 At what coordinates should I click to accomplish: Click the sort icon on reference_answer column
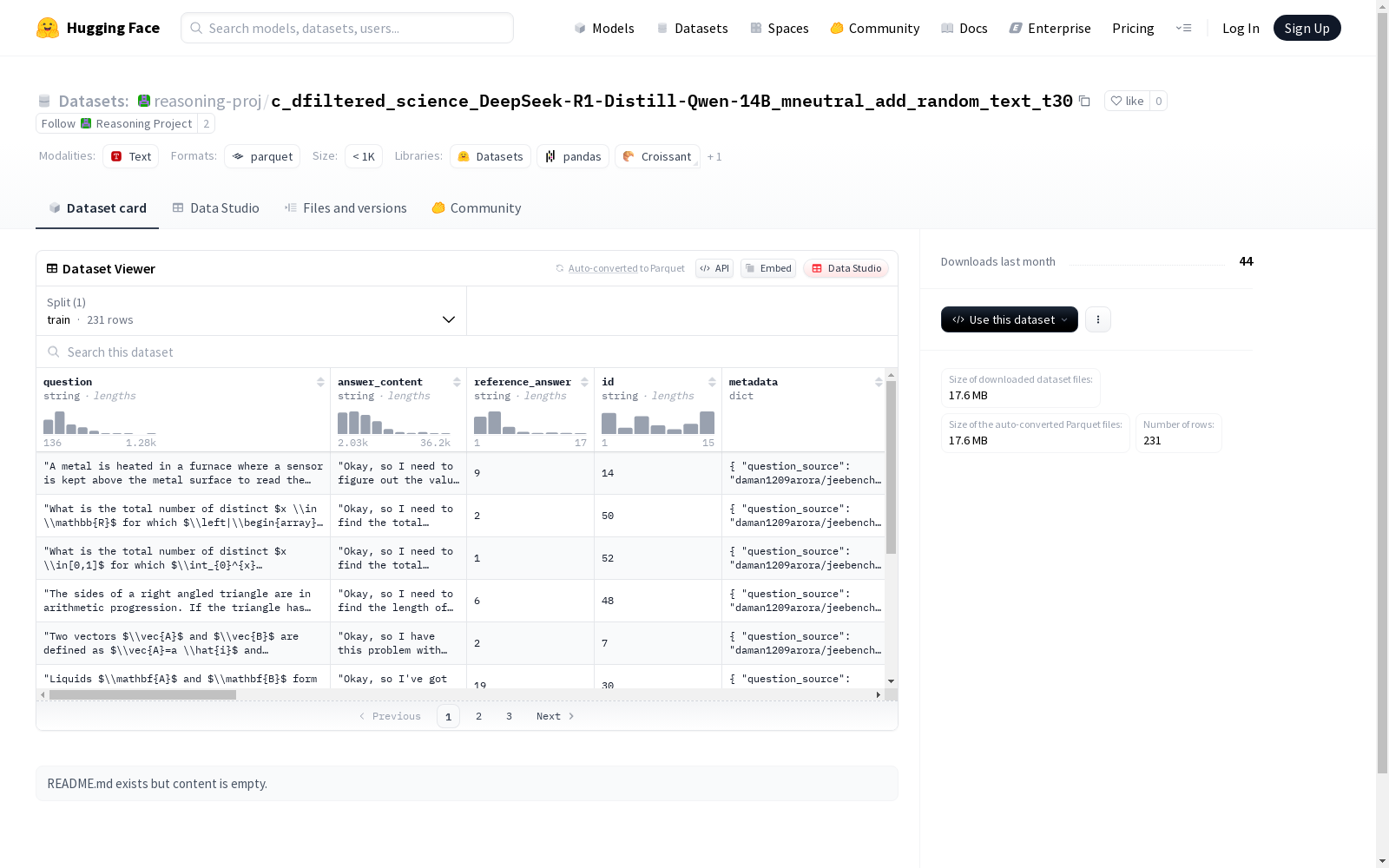(584, 382)
